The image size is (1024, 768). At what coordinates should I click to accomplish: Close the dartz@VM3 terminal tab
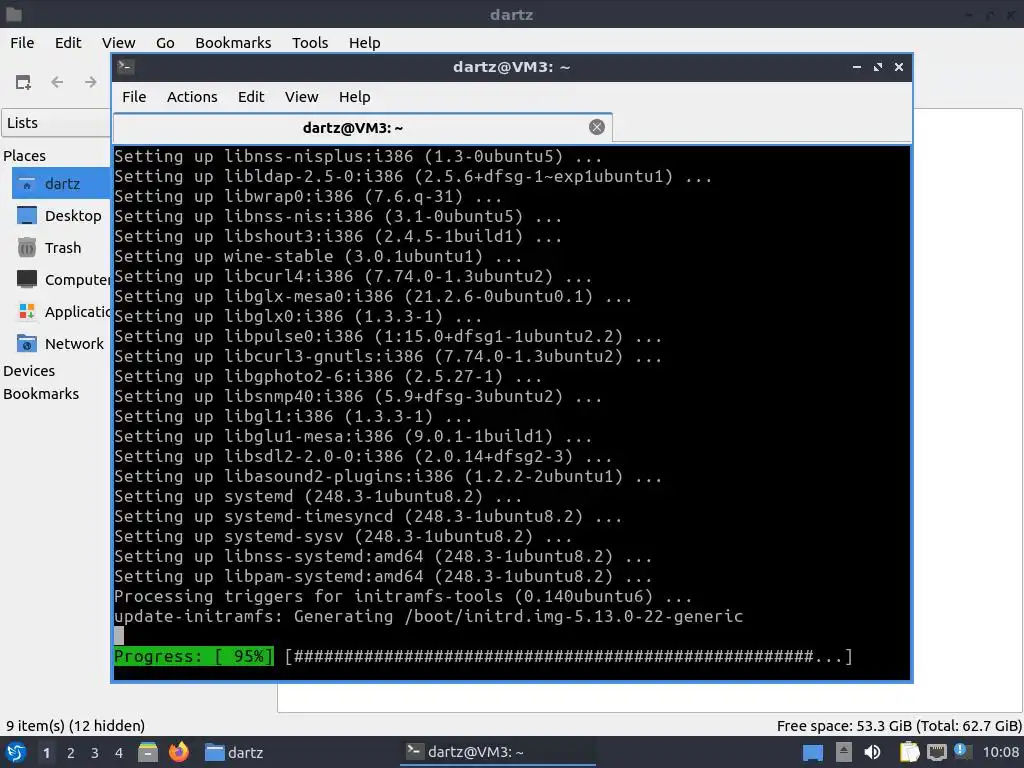point(596,127)
